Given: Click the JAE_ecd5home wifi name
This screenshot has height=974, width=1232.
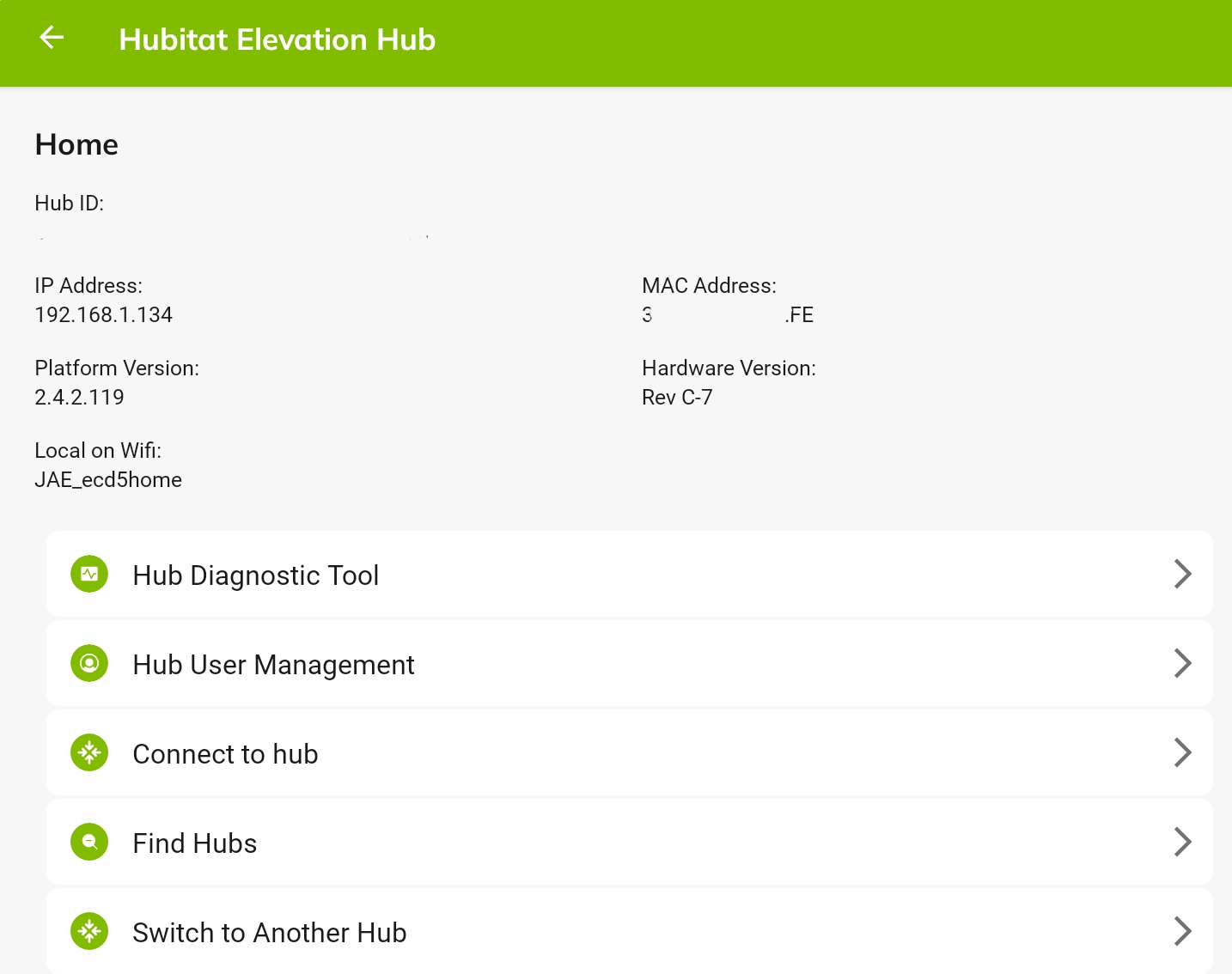Looking at the screenshot, I should pyautogui.click(x=108, y=480).
